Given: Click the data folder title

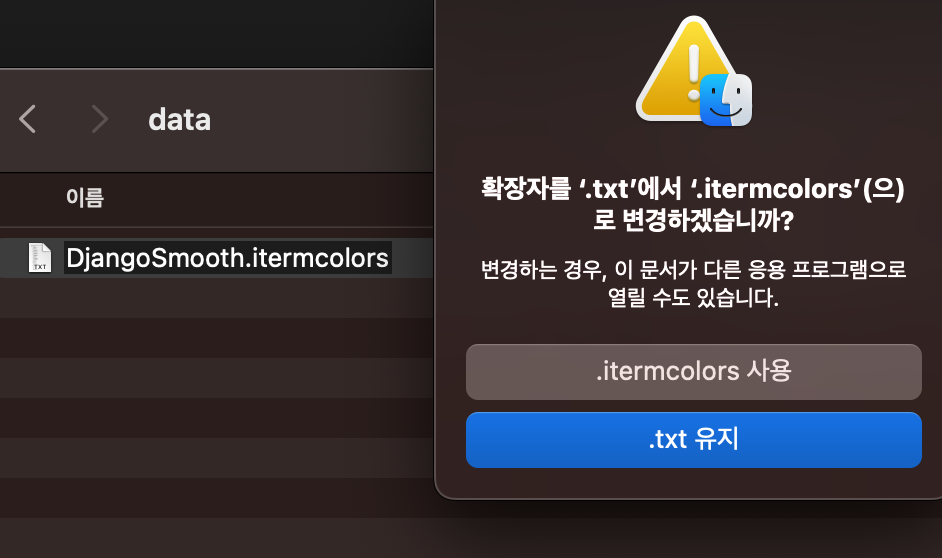Looking at the screenshot, I should 180,120.
